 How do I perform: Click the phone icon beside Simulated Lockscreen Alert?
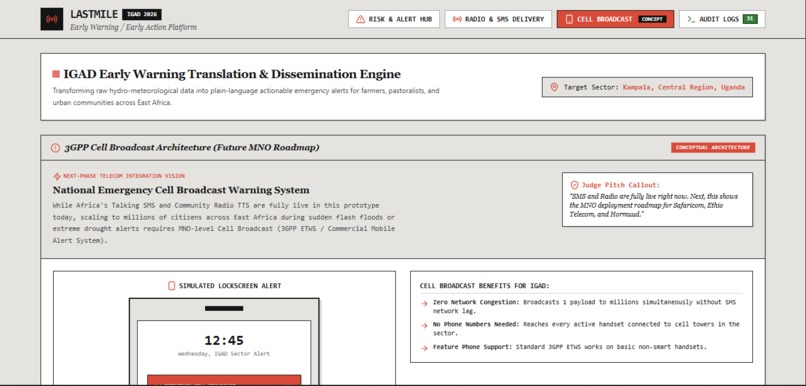point(172,286)
